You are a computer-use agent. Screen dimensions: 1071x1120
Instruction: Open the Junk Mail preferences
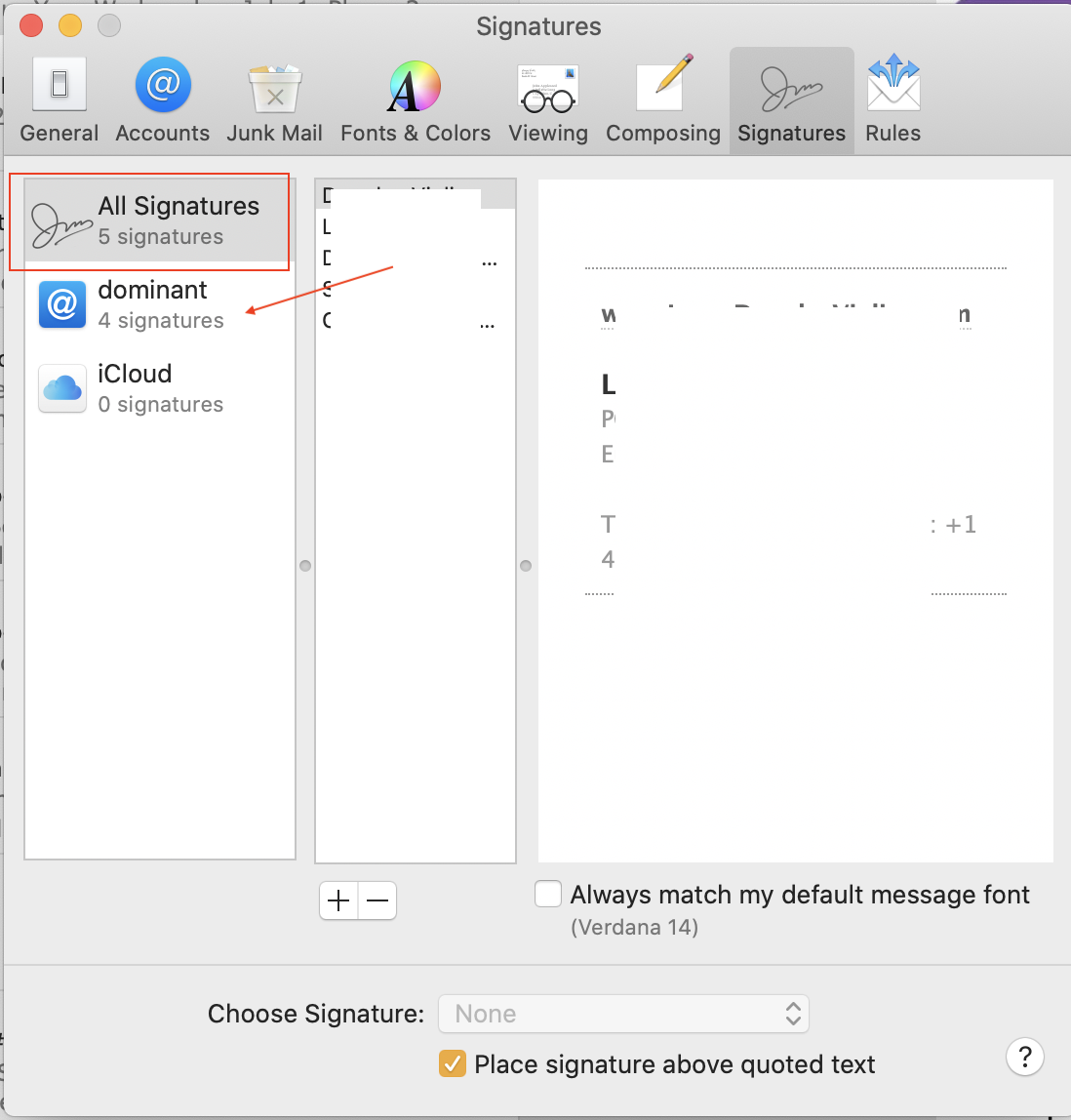pos(275,100)
